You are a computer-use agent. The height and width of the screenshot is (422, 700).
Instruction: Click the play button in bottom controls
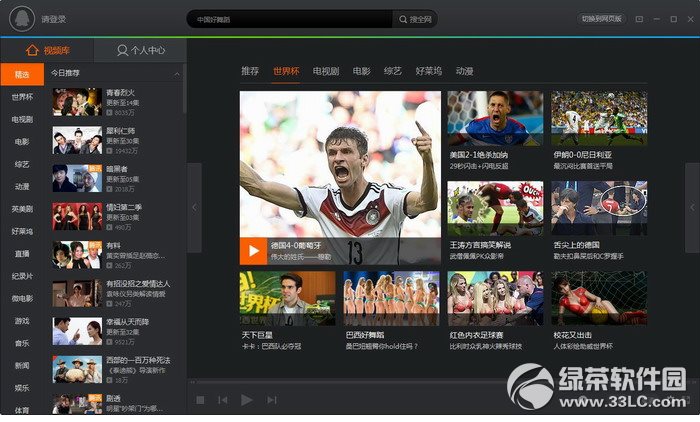(x=246, y=400)
